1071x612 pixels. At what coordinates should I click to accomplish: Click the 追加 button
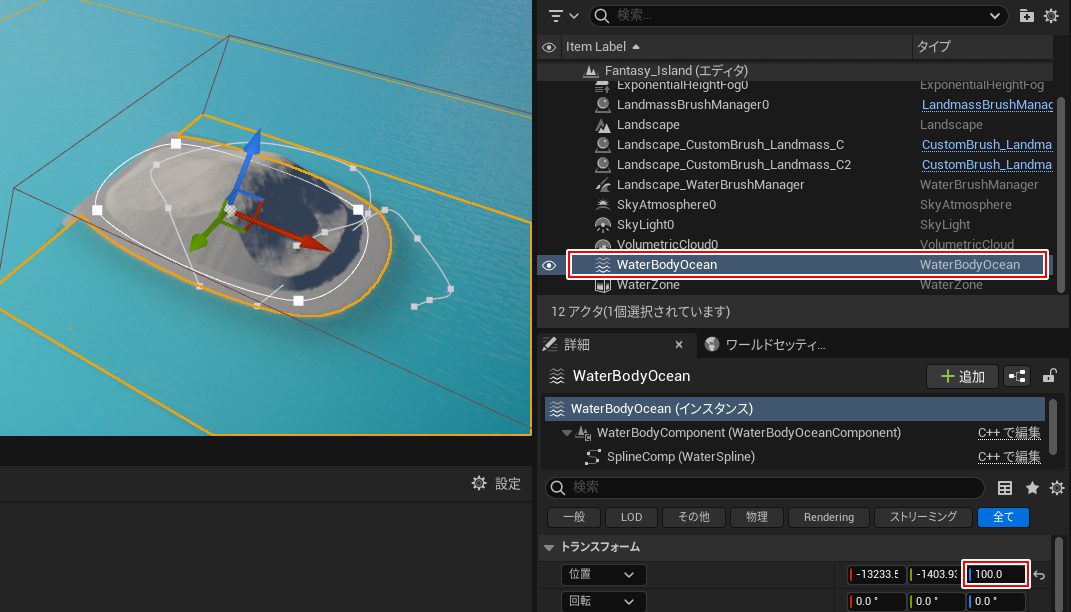pyautogui.click(x=962, y=376)
